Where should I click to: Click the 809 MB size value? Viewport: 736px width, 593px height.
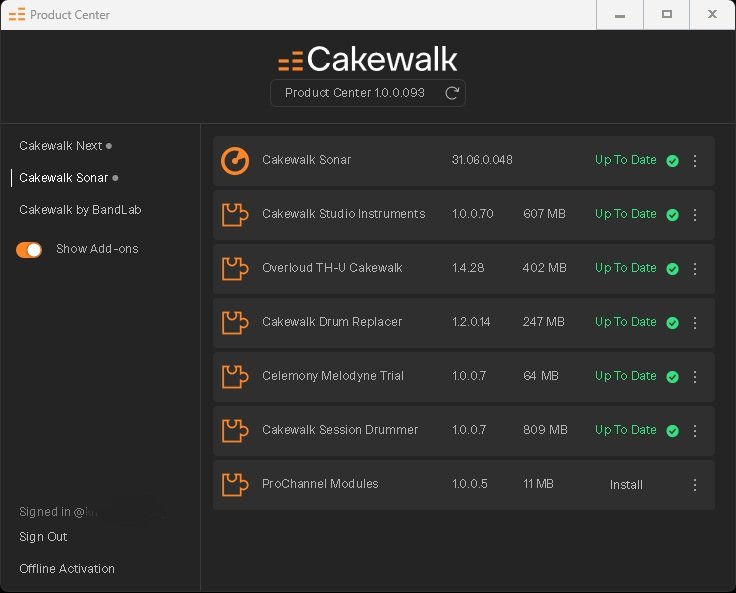(545, 430)
